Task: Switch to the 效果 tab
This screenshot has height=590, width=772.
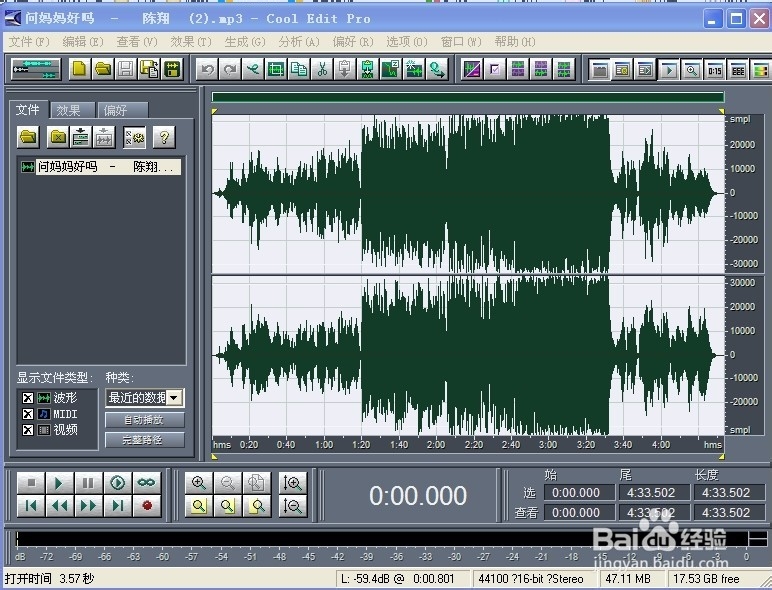Action: click(72, 110)
